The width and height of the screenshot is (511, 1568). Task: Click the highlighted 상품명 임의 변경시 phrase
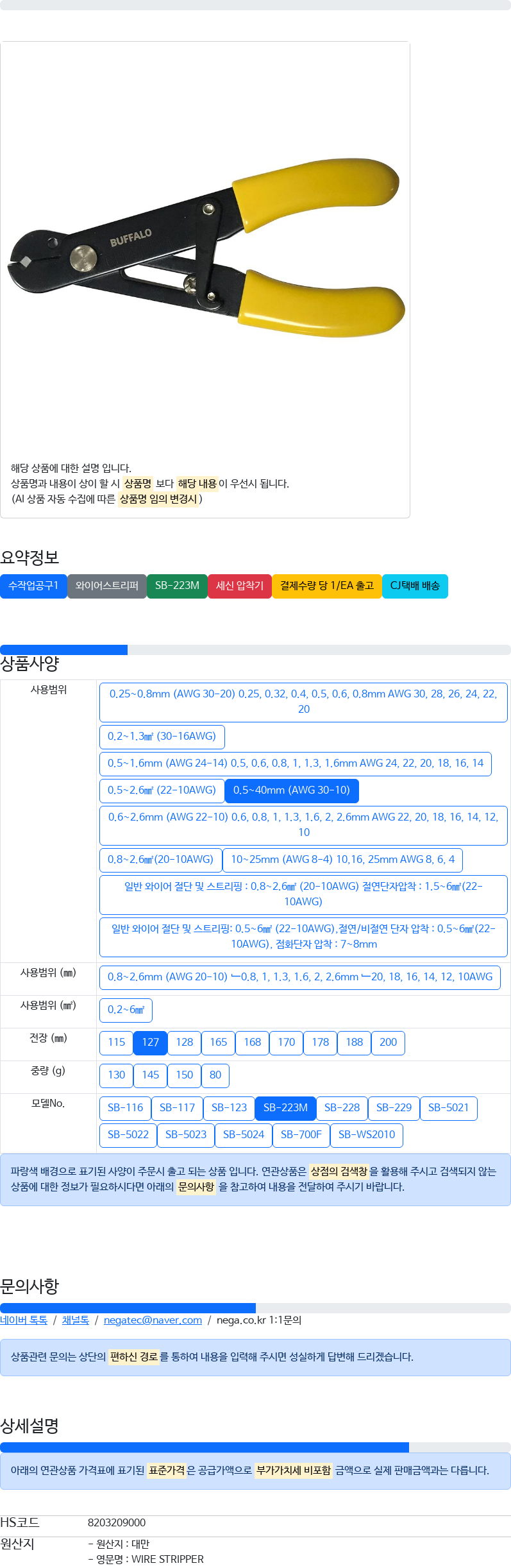[158, 499]
